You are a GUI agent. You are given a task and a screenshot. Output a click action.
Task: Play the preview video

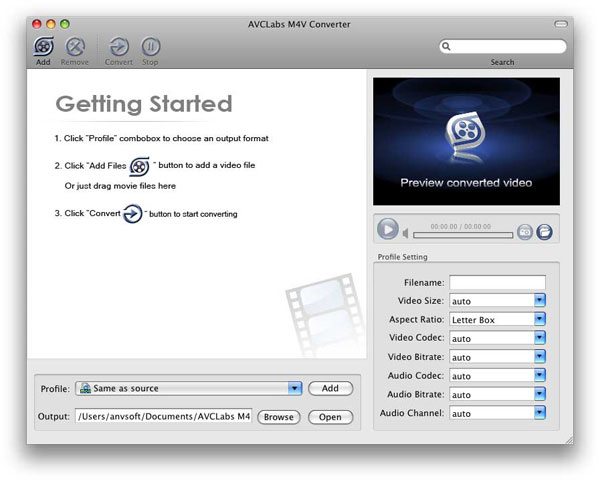tap(388, 229)
